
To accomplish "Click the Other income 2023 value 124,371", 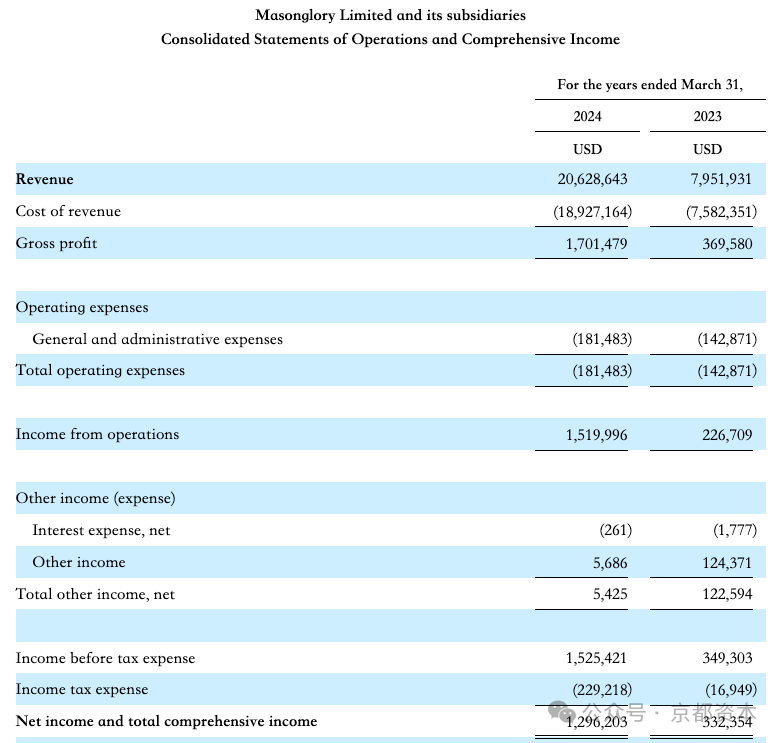I will click(x=727, y=563).
